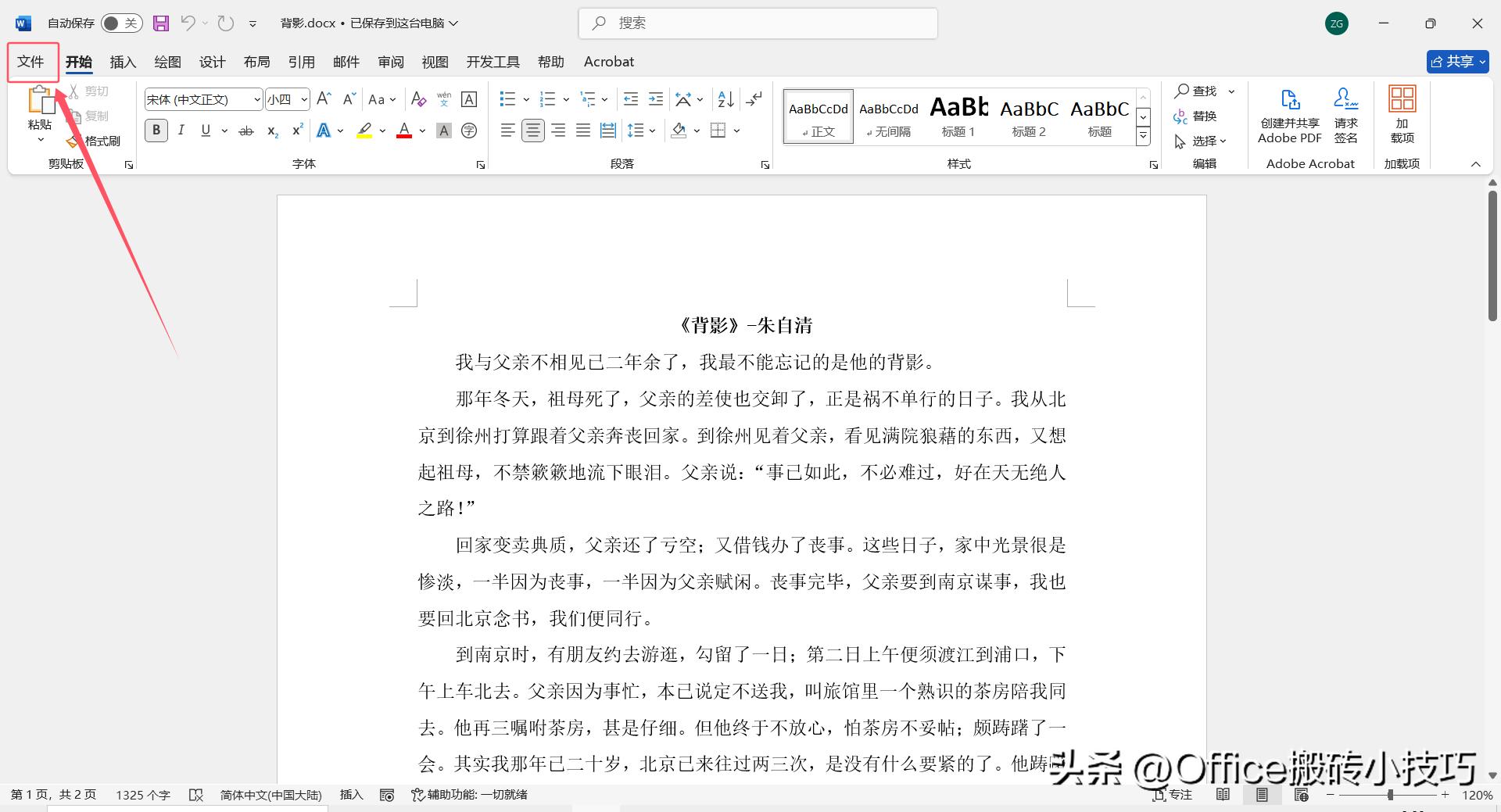Open the 文件 (File) menu
Viewport: 1501px width, 812px height.
(31, 62)
